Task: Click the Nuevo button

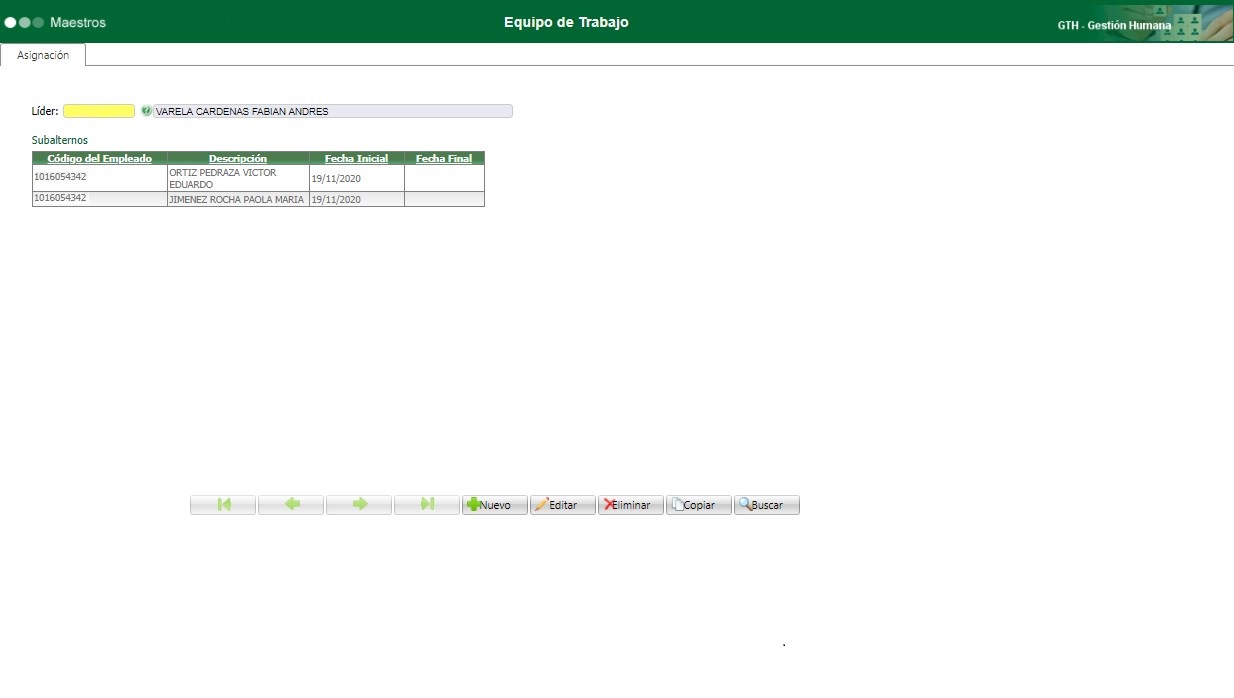Action: click(x=495, y=505)
